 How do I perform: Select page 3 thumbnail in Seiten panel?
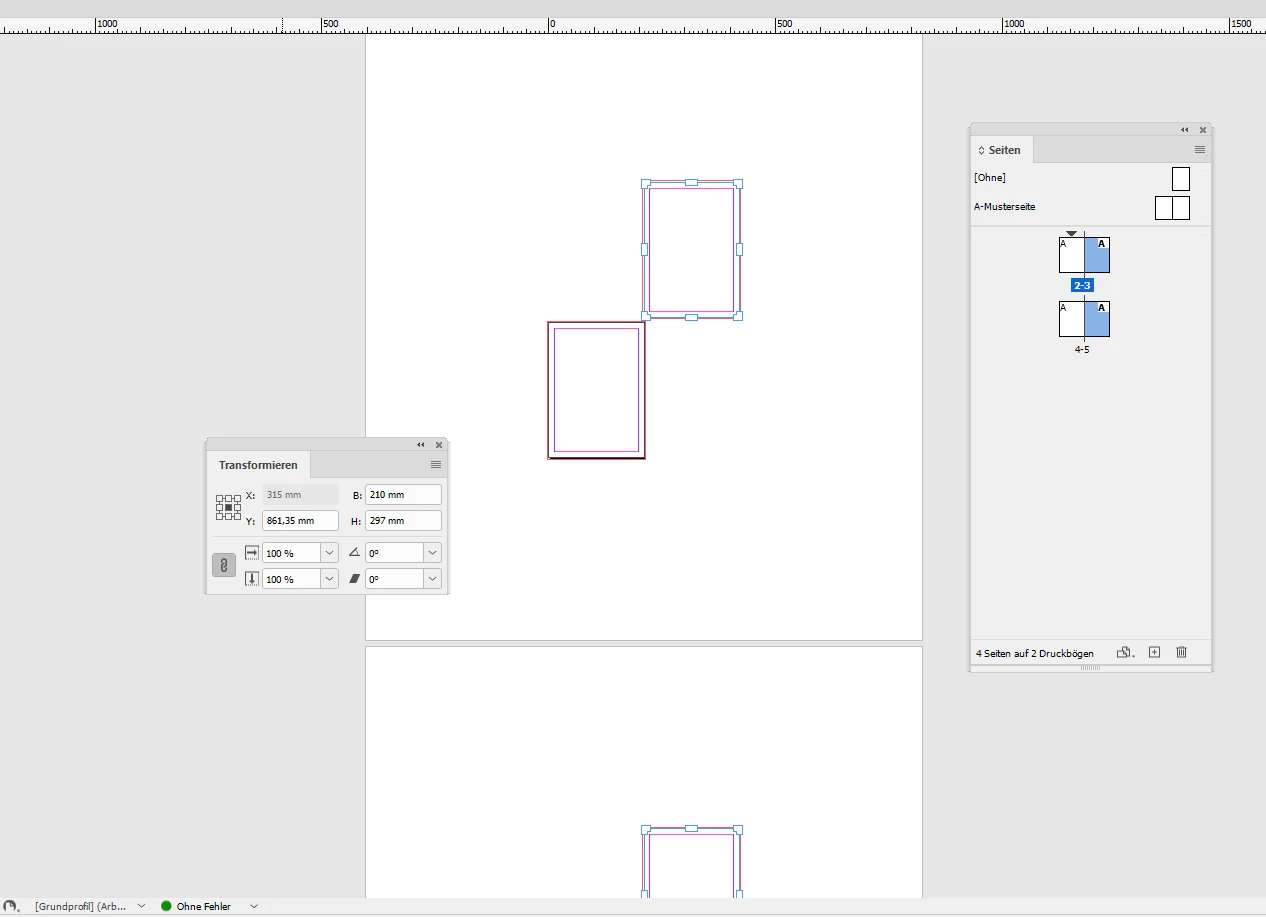click(x=1097, y=255)
